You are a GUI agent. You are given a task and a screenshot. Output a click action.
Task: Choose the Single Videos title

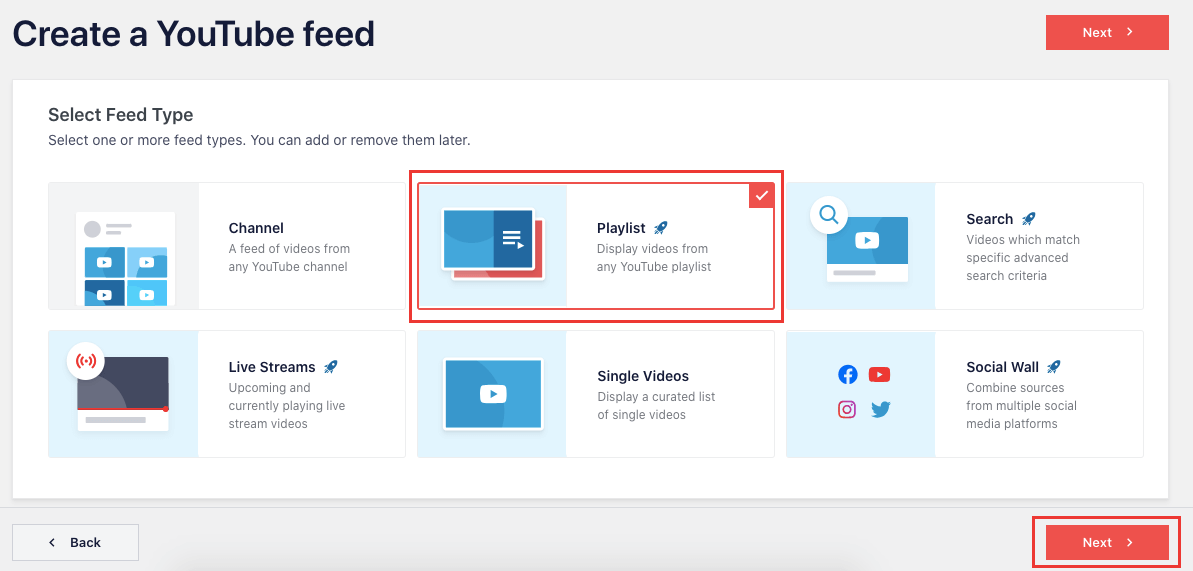(643, 376)
